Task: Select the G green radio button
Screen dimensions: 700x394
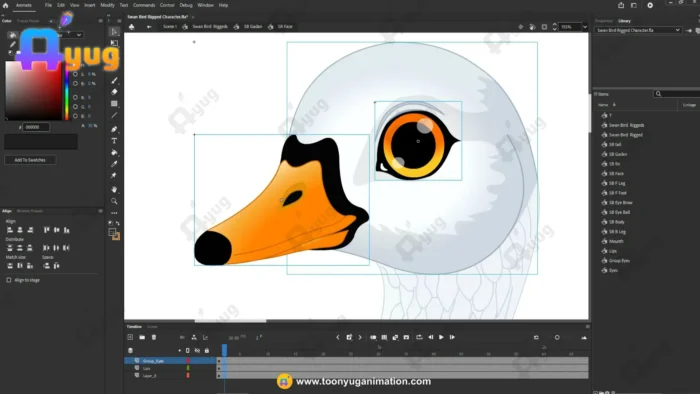Action: (x=75, y=107)
